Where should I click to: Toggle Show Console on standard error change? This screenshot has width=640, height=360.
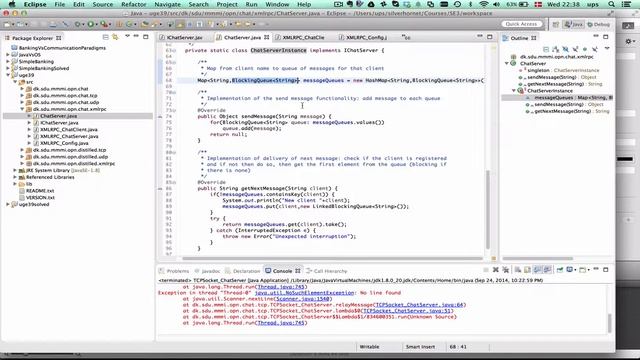point(547,270)
